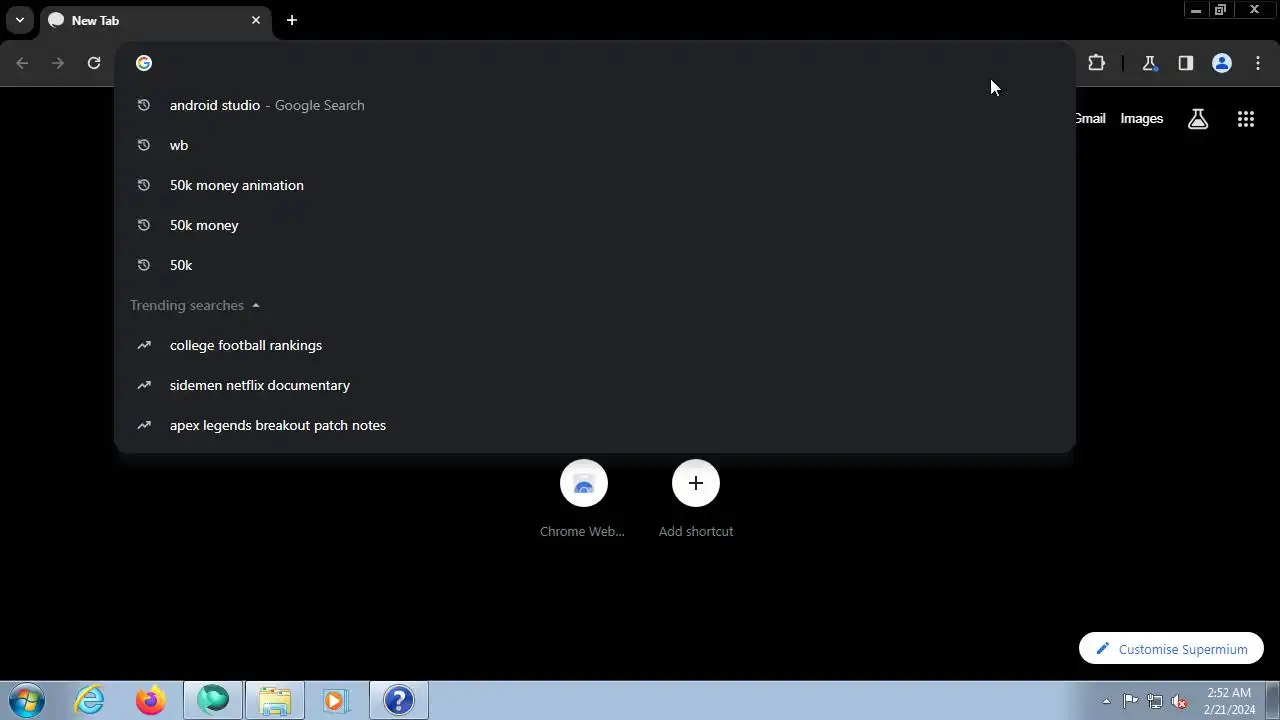Image resolution: width=1280 pixels, height=720 pixels.
Task: Open the Google apps grid
Action: tap(1246, 119)
